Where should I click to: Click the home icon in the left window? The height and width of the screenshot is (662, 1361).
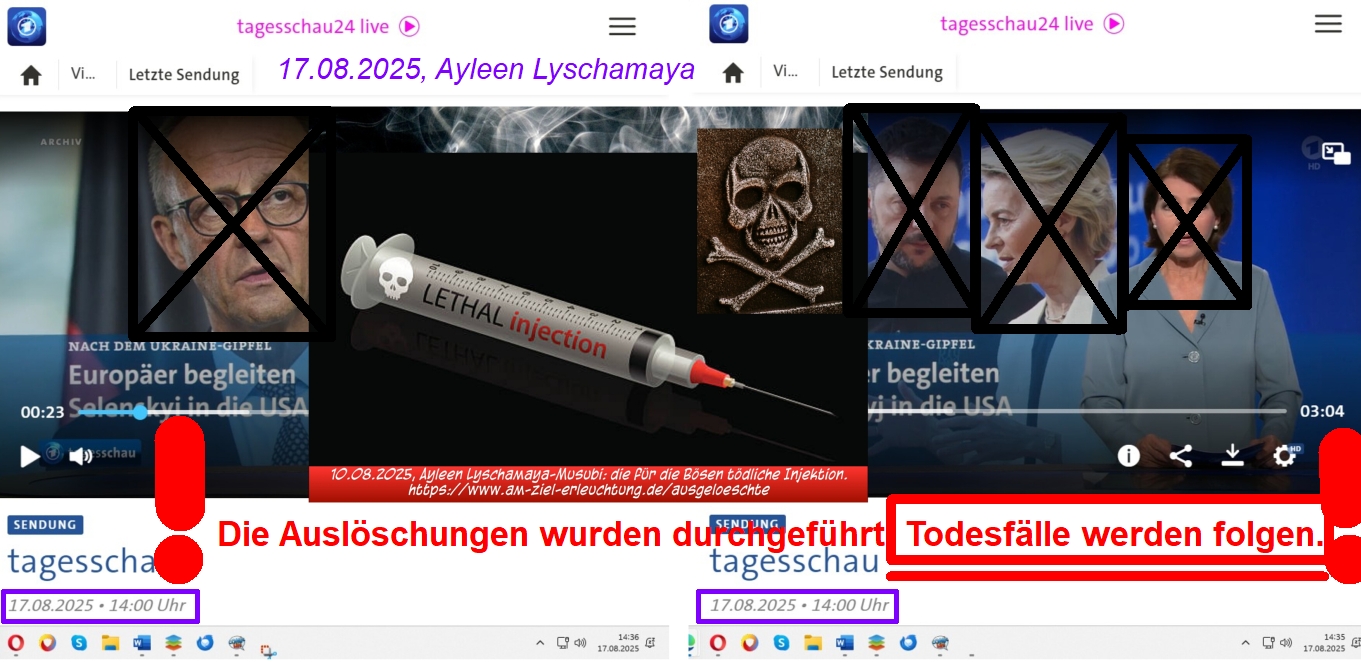coord(31,75)
